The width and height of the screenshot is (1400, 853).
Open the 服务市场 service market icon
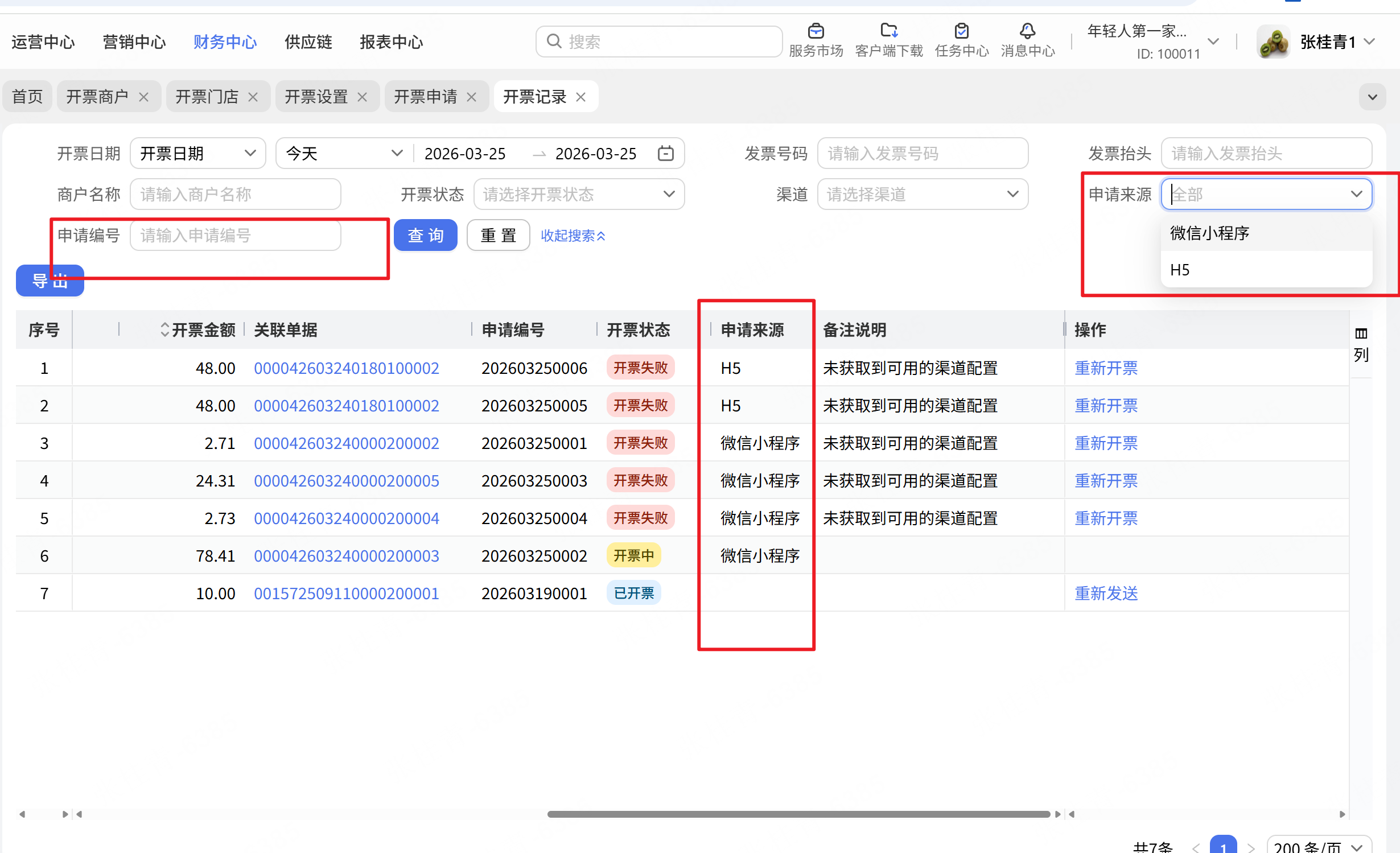816,31
